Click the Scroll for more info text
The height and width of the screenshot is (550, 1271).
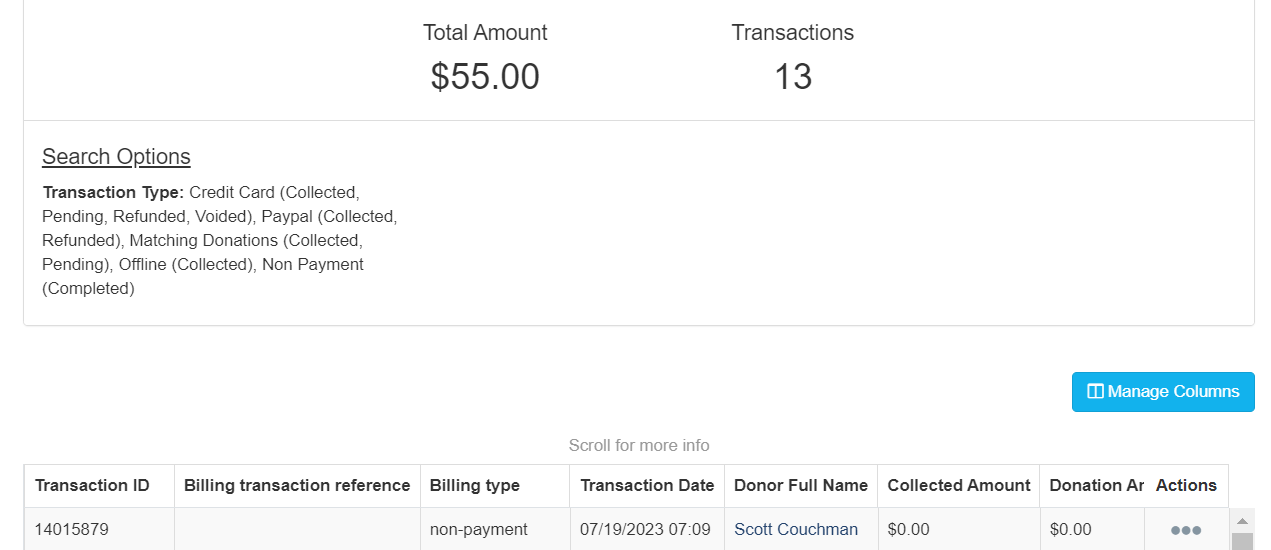(x=639, y=446)
